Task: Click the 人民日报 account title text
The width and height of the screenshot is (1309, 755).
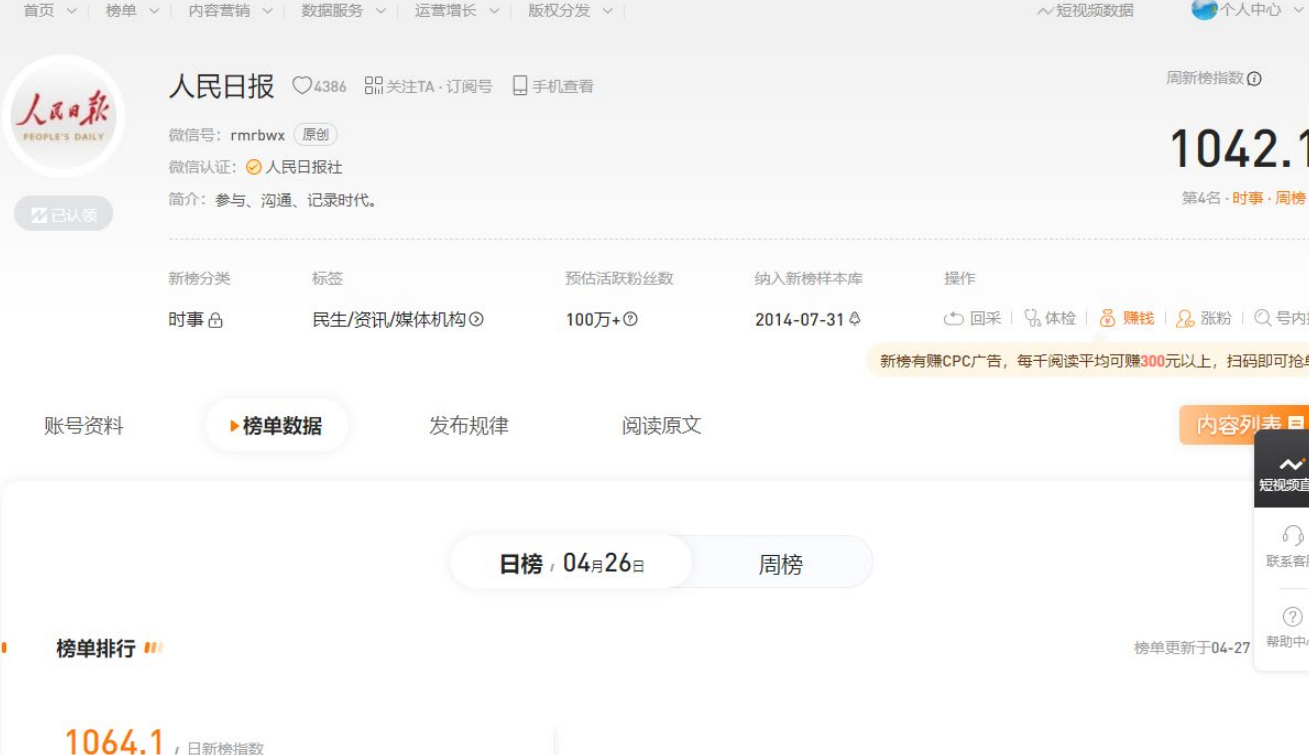Action: (221, 86)
